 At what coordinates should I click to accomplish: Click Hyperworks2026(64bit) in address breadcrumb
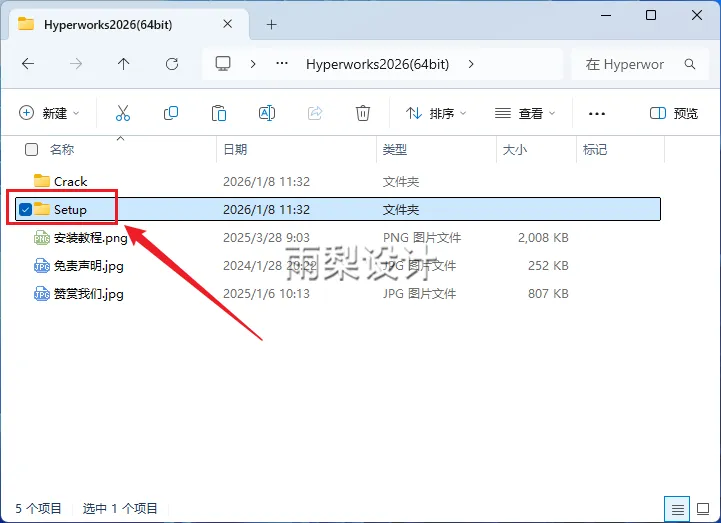pos(378,64)
